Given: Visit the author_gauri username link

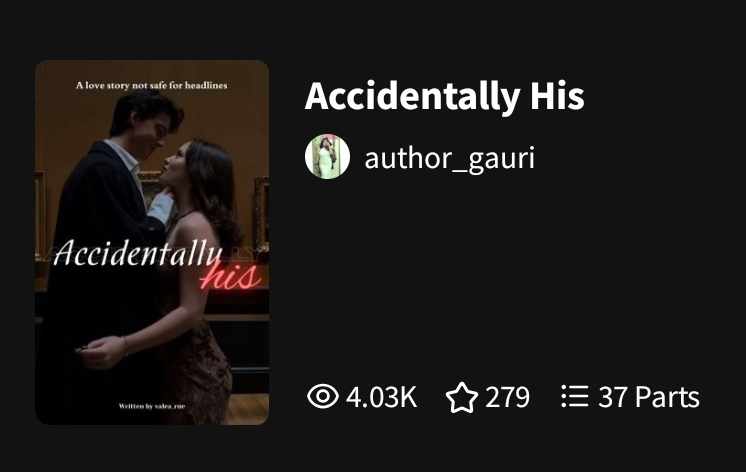Looking at the screenshot, I should click(450, 158).
